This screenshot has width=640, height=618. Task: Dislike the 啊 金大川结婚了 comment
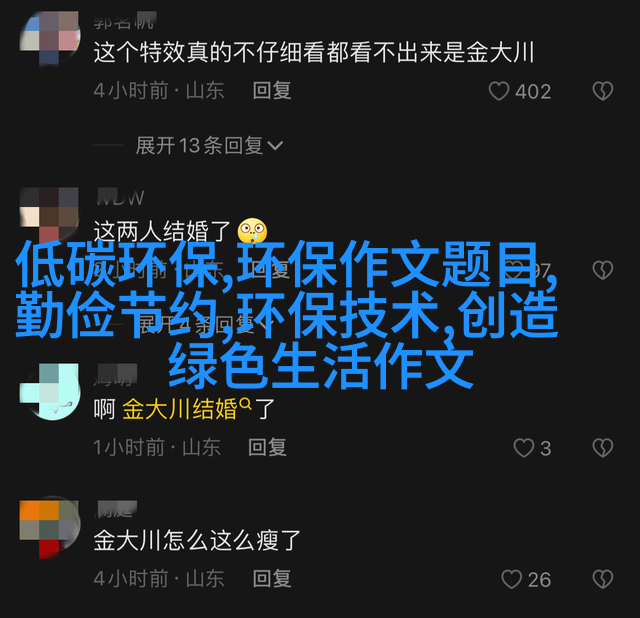pyautogui.click(x=603, y=448)
